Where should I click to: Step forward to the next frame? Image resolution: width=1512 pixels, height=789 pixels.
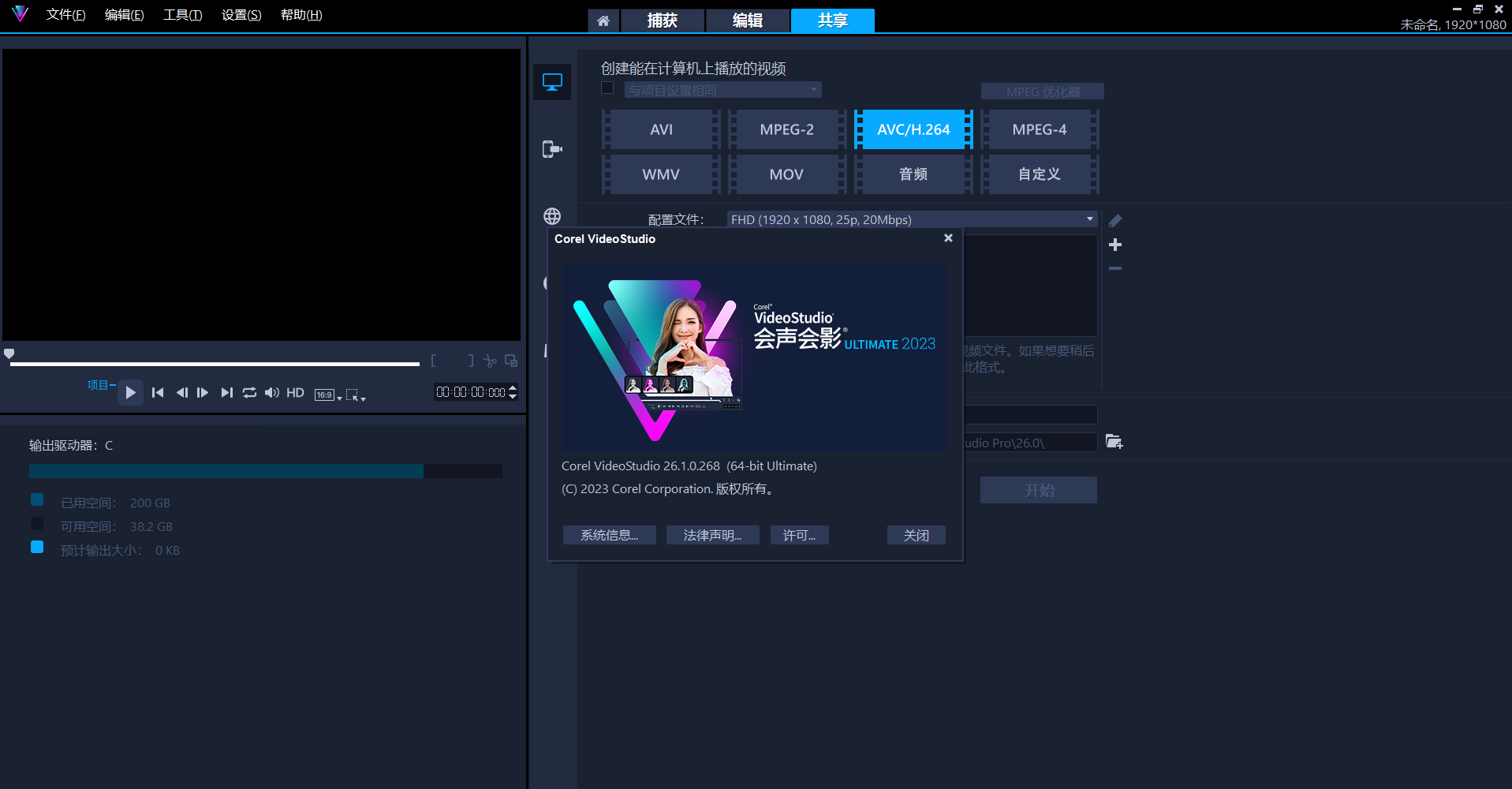[203, 392]
